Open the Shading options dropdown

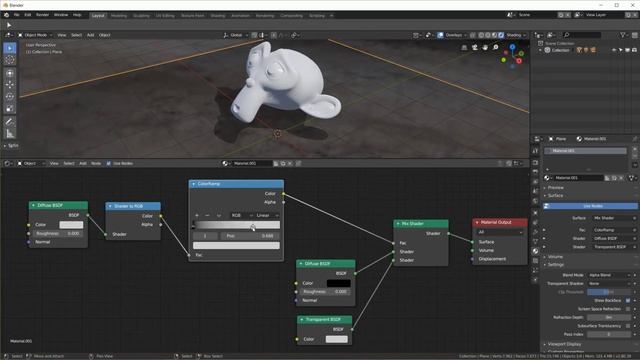(516, 35)
